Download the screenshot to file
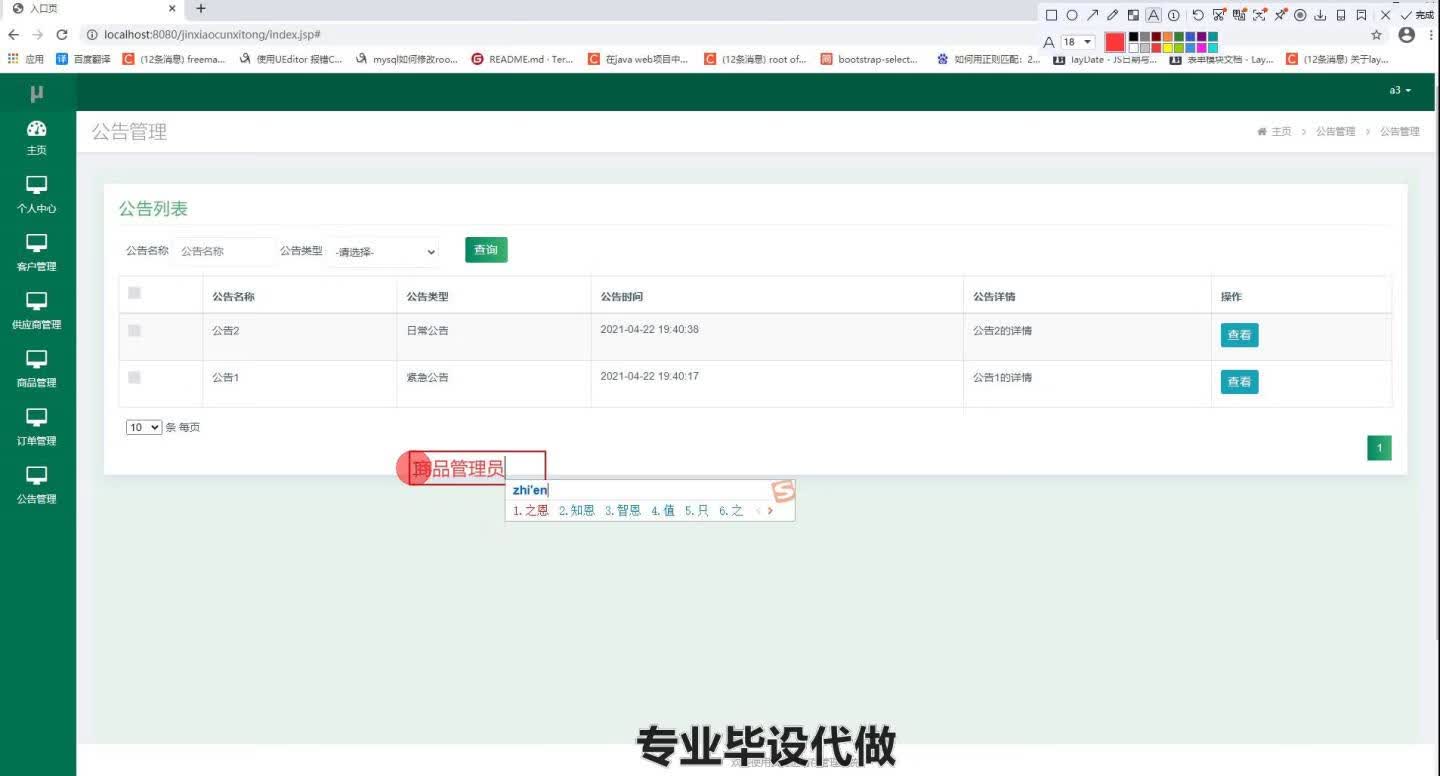The image size is (1440, 776). [1320, 15]
